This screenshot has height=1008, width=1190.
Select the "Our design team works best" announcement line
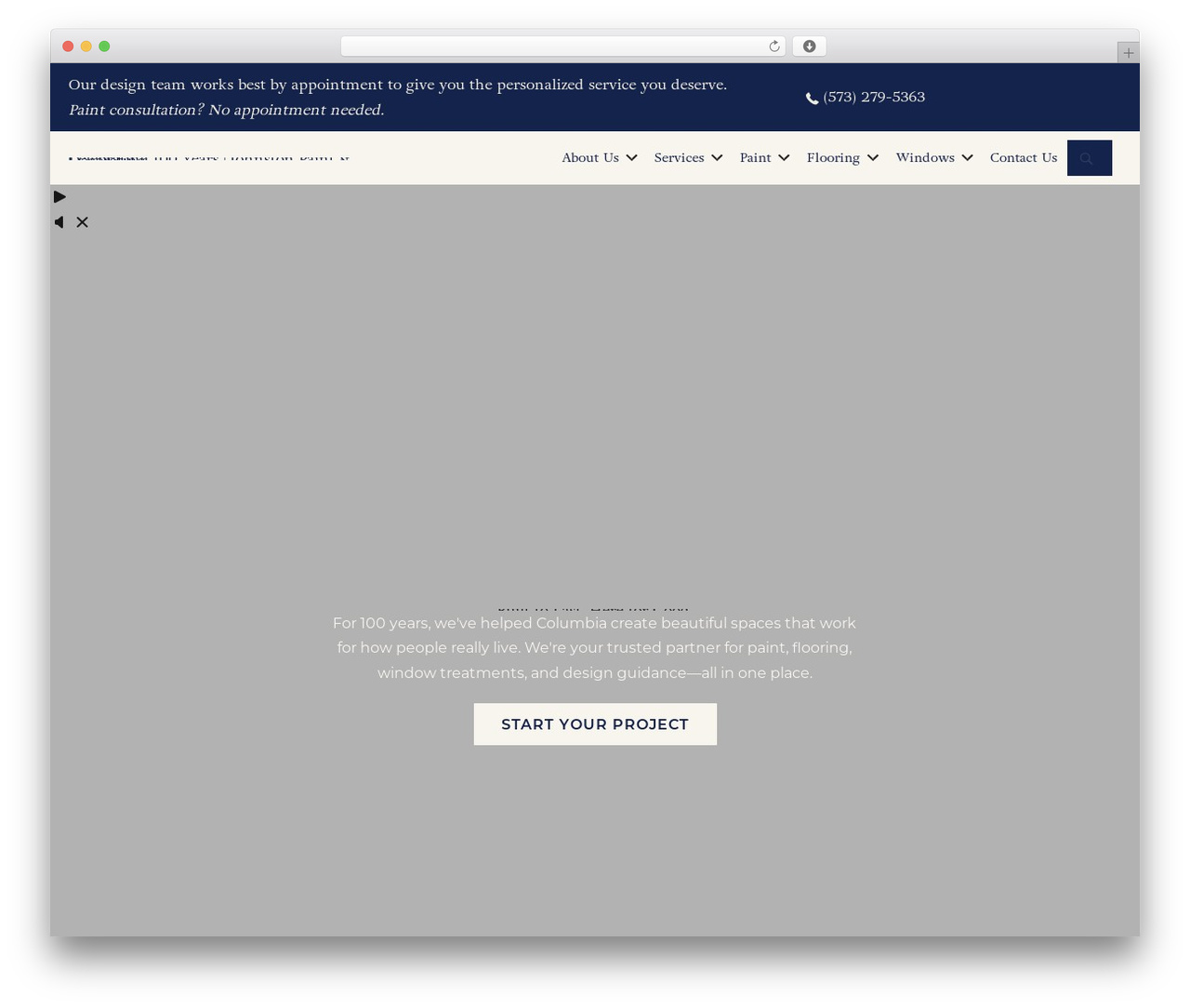397,85
